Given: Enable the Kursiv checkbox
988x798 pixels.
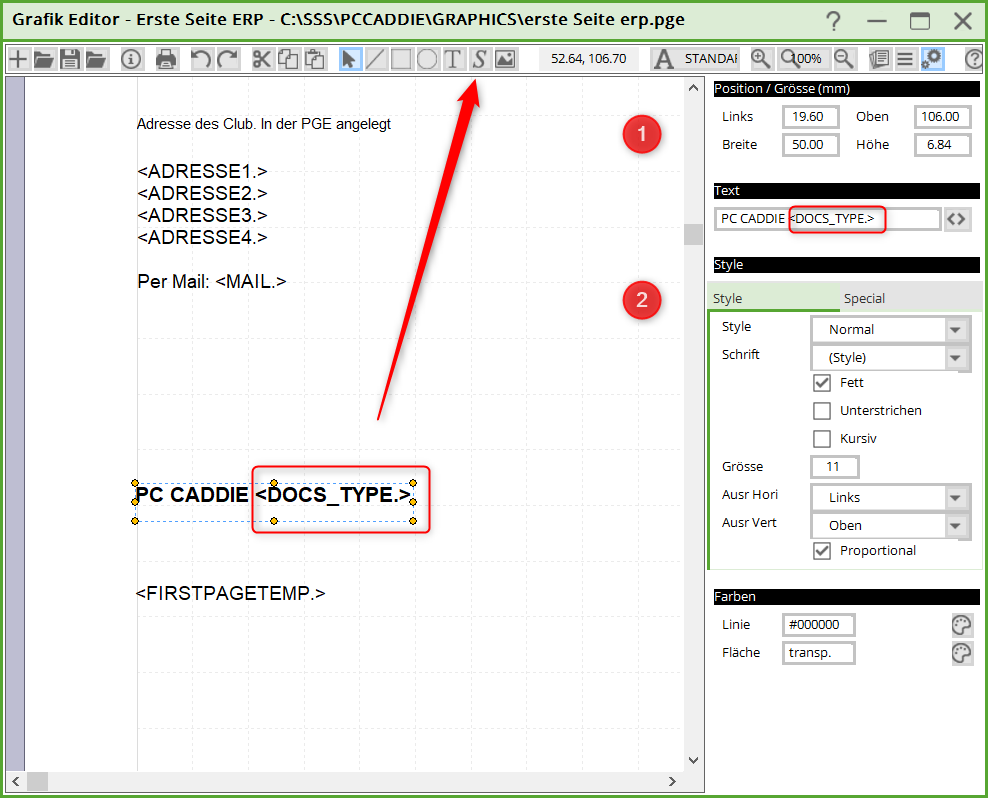Looking at the screenshot, I should pos(822,439).
